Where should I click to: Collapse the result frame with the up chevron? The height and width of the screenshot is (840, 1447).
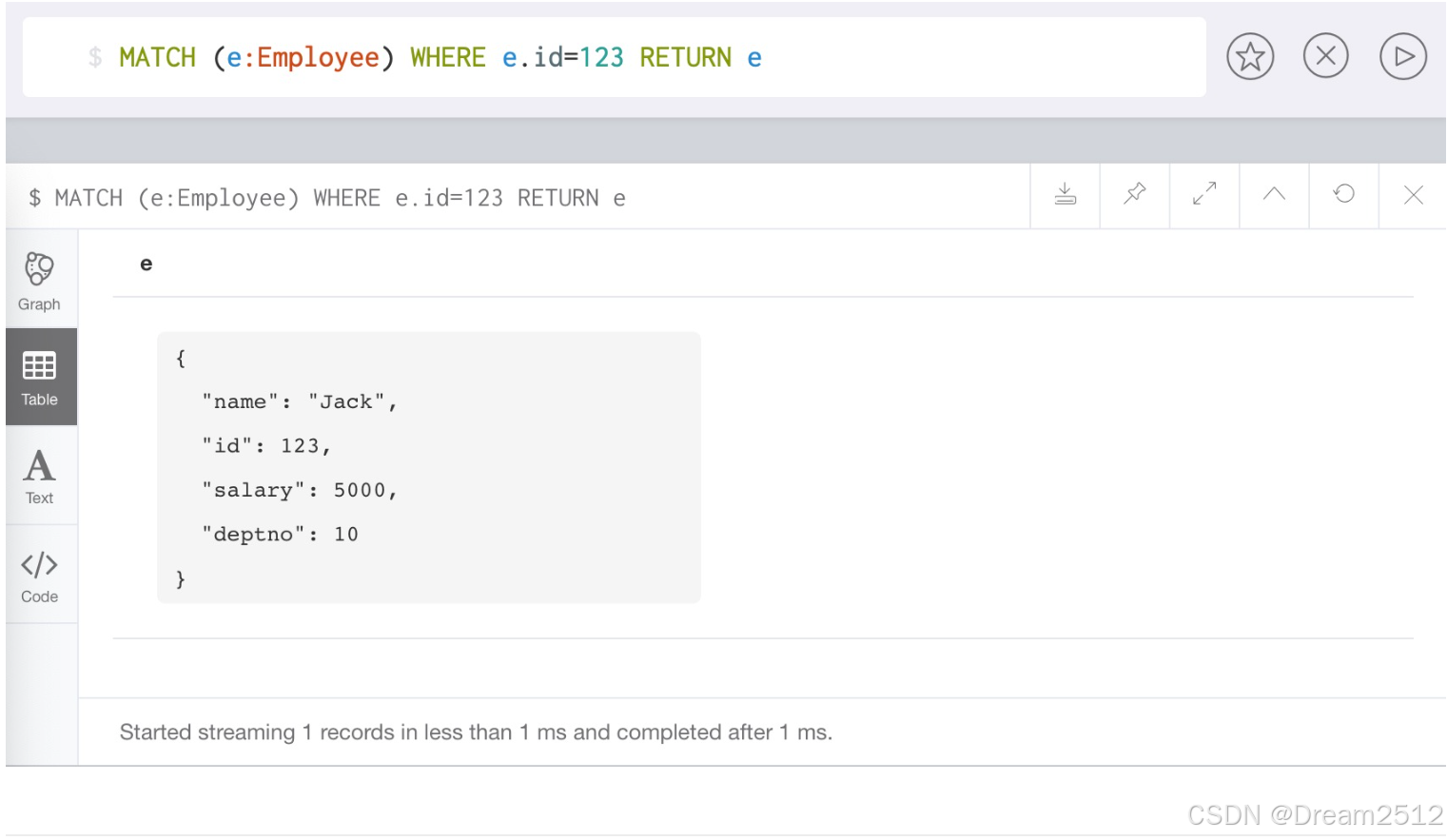tap(1274, 195)
